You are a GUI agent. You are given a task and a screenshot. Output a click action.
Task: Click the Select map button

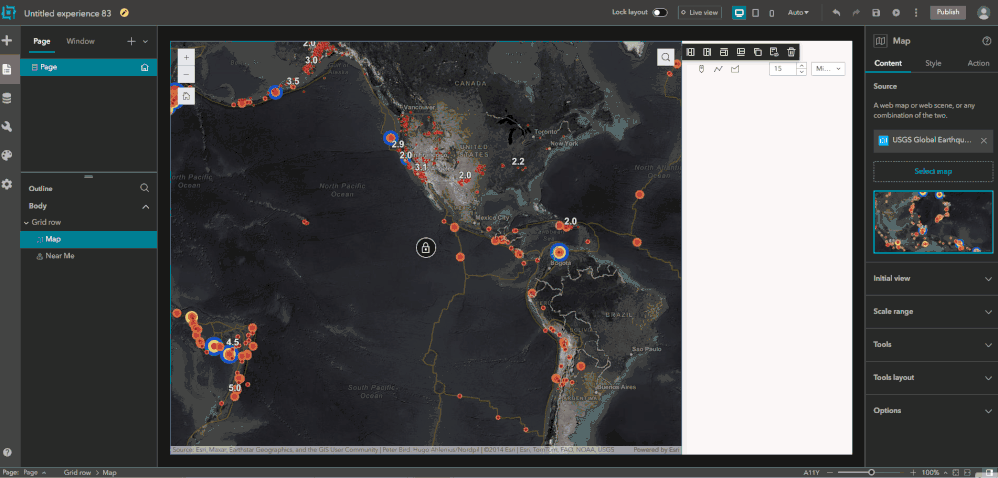[933, 172]
